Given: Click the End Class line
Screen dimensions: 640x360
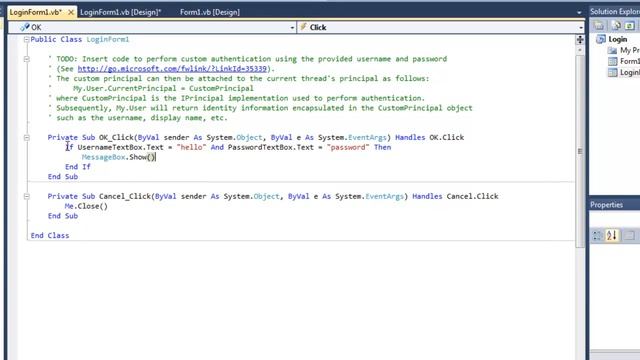Looking at the screenshot, I should (50, 236).
